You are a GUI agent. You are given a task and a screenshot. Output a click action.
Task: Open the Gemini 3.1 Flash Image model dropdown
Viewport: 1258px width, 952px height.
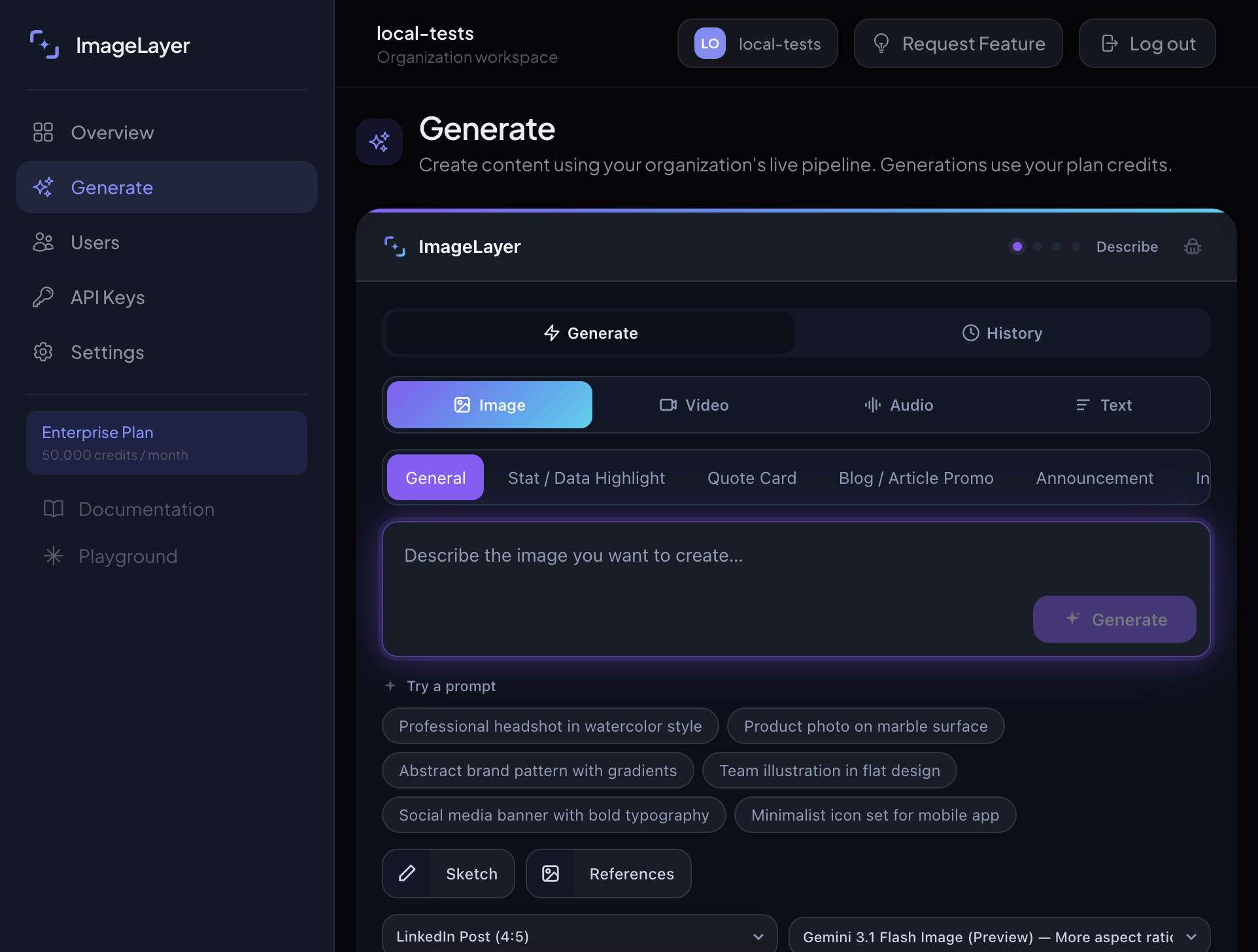pos(1000,936)
